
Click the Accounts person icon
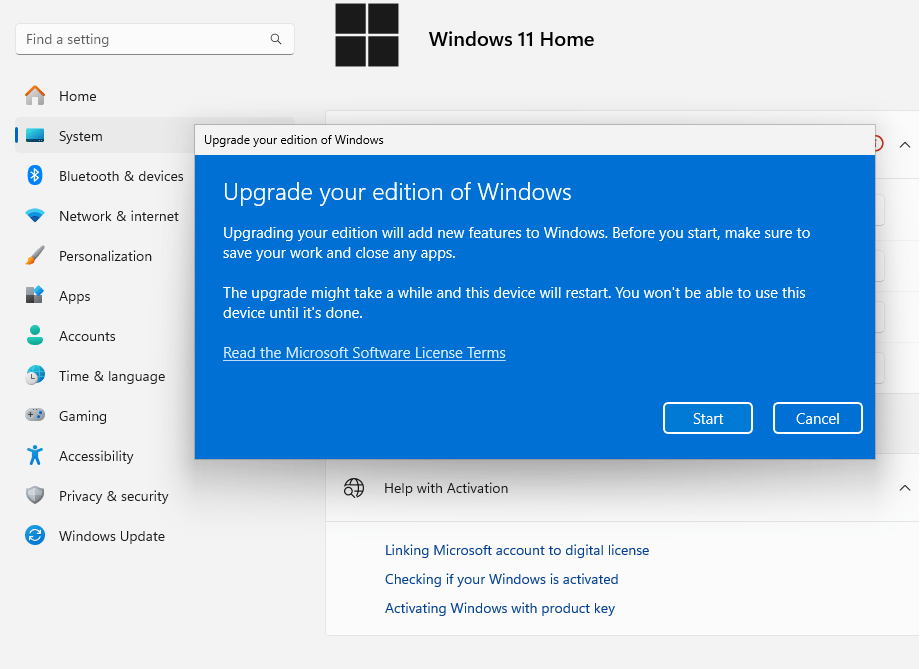(x=35, y=335)
